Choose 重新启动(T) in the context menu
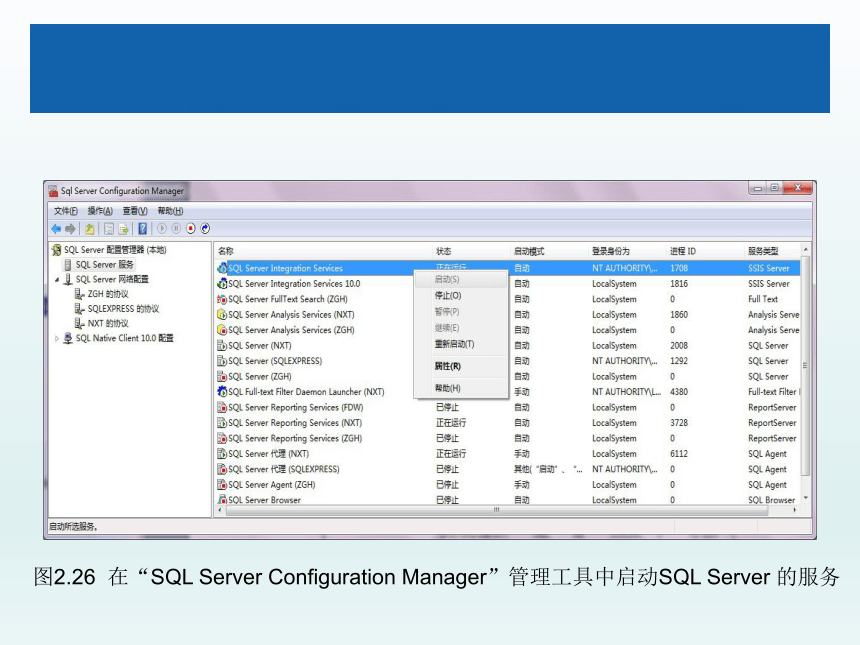 click(x=460, y=344)
